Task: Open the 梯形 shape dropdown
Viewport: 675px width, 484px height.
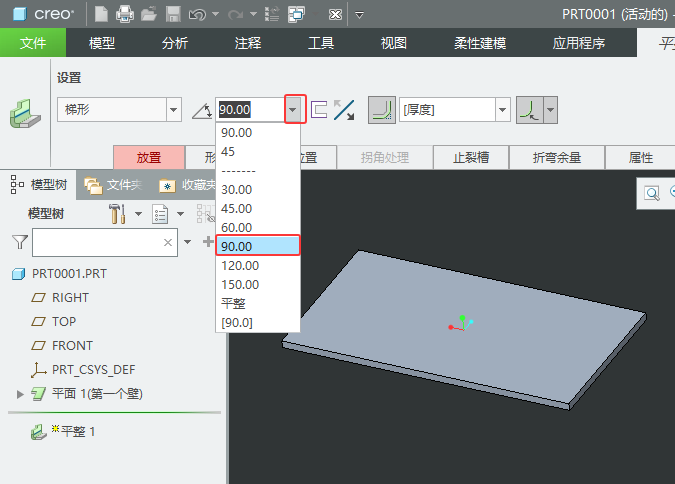Action: click(173, 110)
